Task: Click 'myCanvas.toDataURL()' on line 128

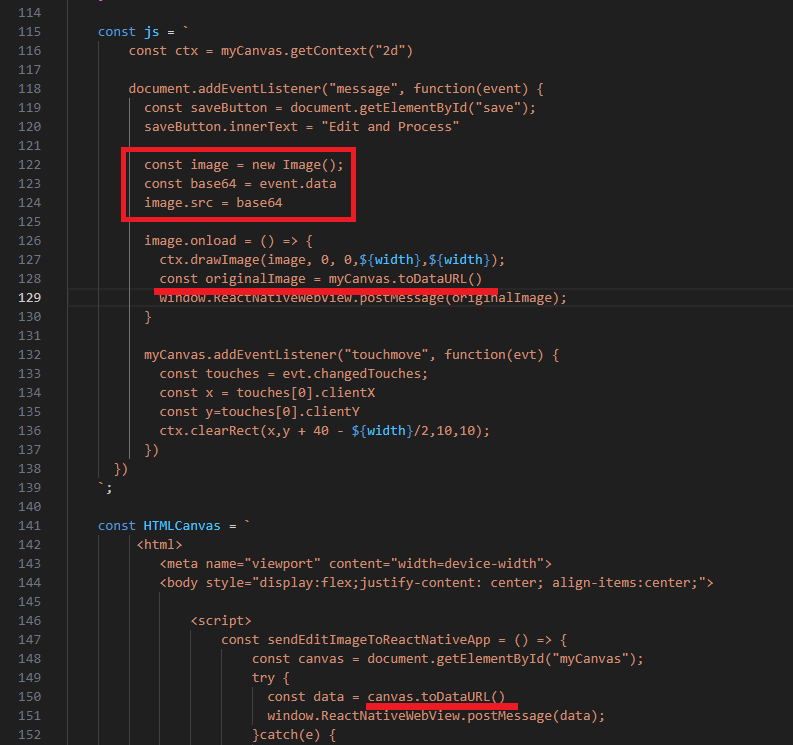Action: coord(405,279)
